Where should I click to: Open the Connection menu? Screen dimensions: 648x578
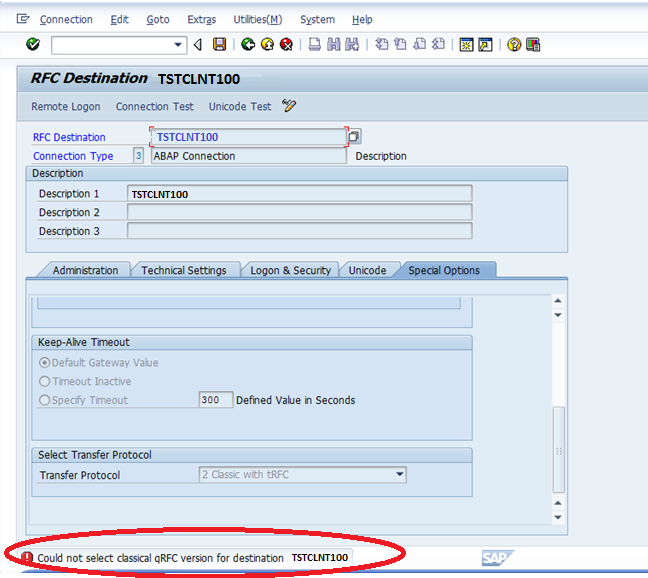(66, 19)
